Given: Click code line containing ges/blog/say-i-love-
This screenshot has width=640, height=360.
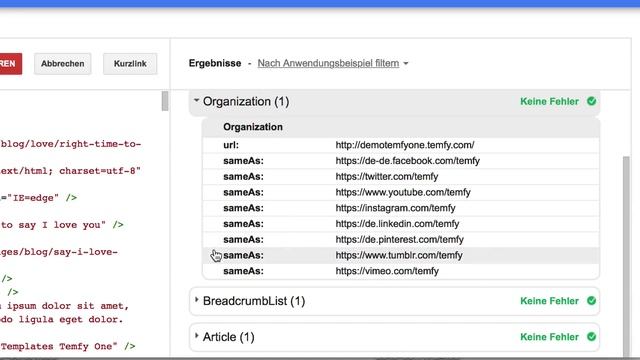Looking at the screenshot, I should point(59,252).
